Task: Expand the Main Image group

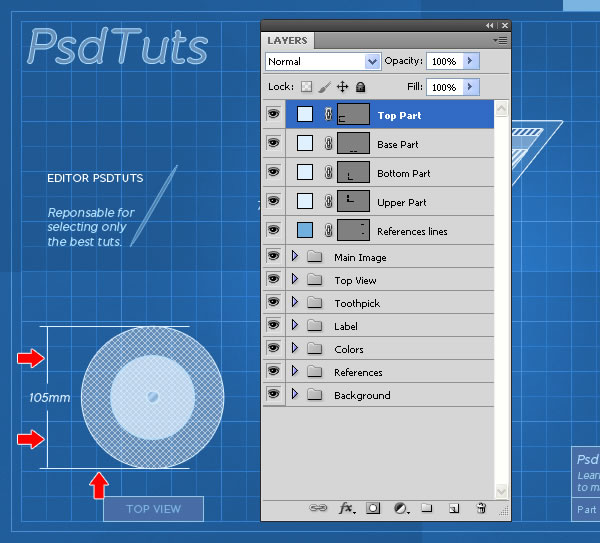Action: 294,256
